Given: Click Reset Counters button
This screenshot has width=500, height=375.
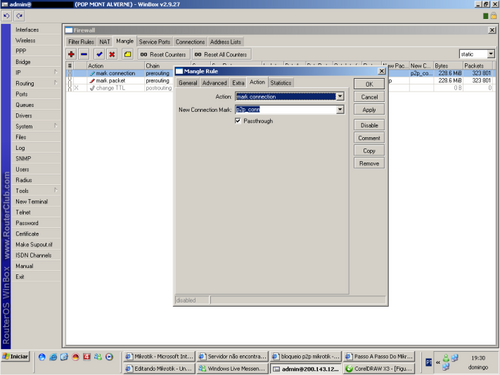Looking at the screenshot, I should point(163,54).
